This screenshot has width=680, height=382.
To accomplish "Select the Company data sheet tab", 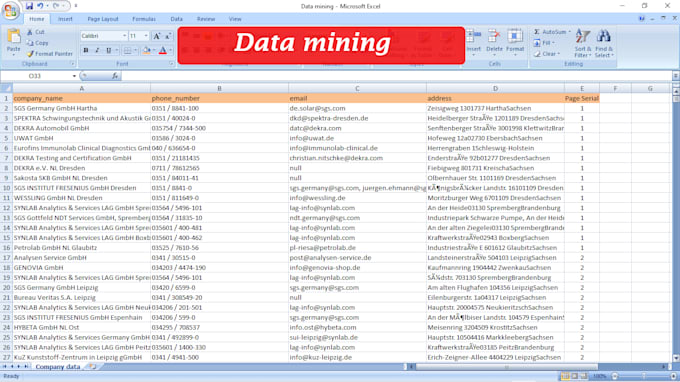I will [x=58, y=367].
